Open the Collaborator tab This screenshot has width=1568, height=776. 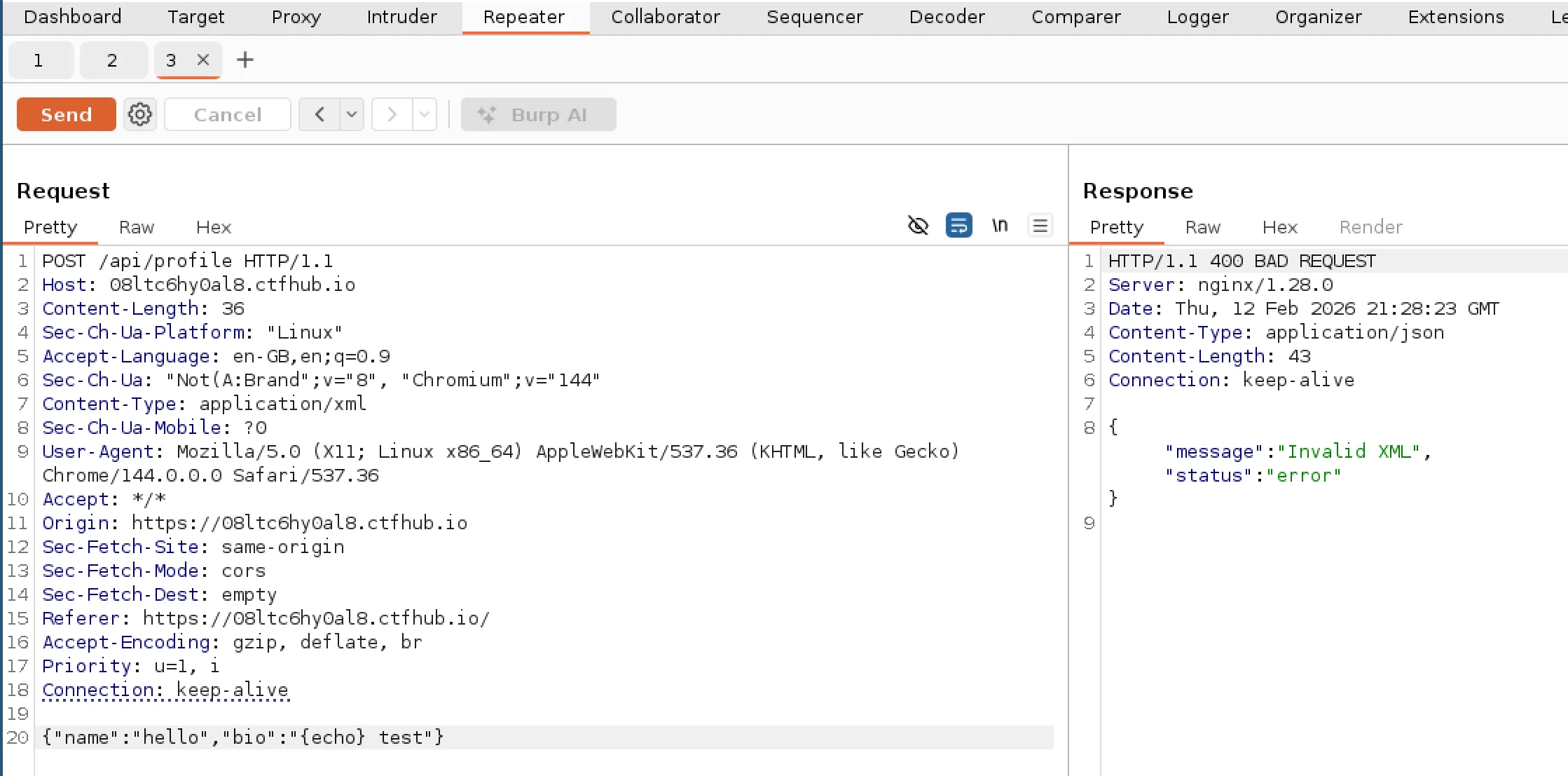click(665, 17)
